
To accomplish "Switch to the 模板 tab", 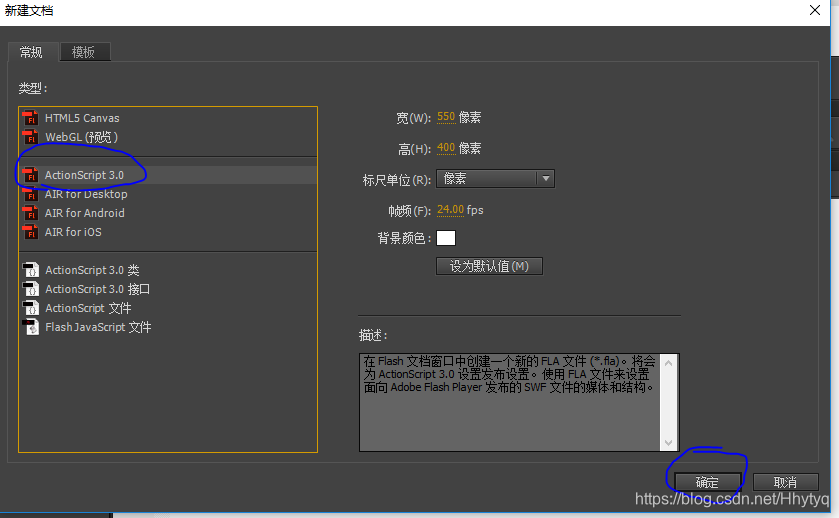I will (85, 52).
